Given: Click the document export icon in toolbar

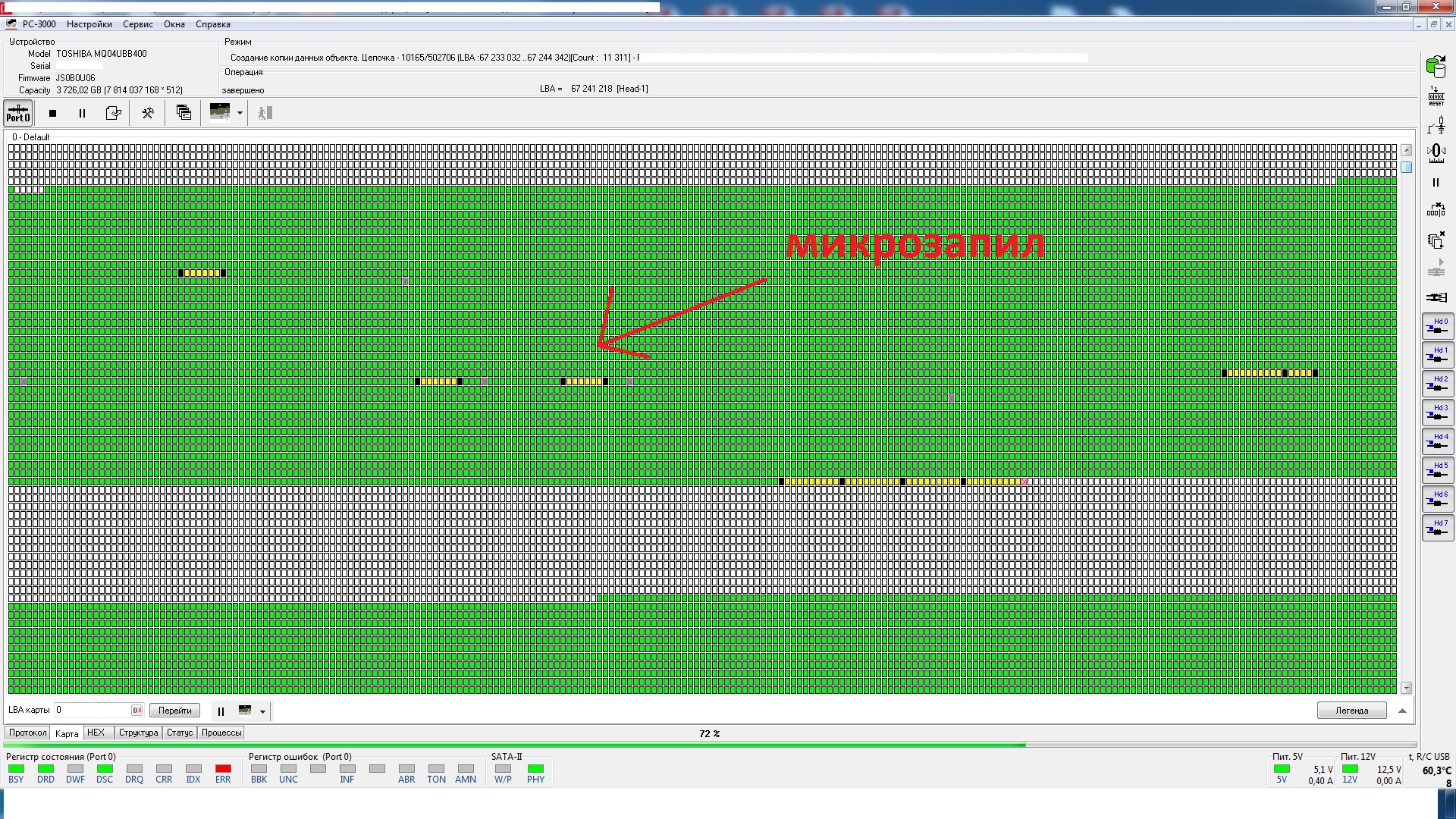Looking at the screenshot, I should point(114,113).
